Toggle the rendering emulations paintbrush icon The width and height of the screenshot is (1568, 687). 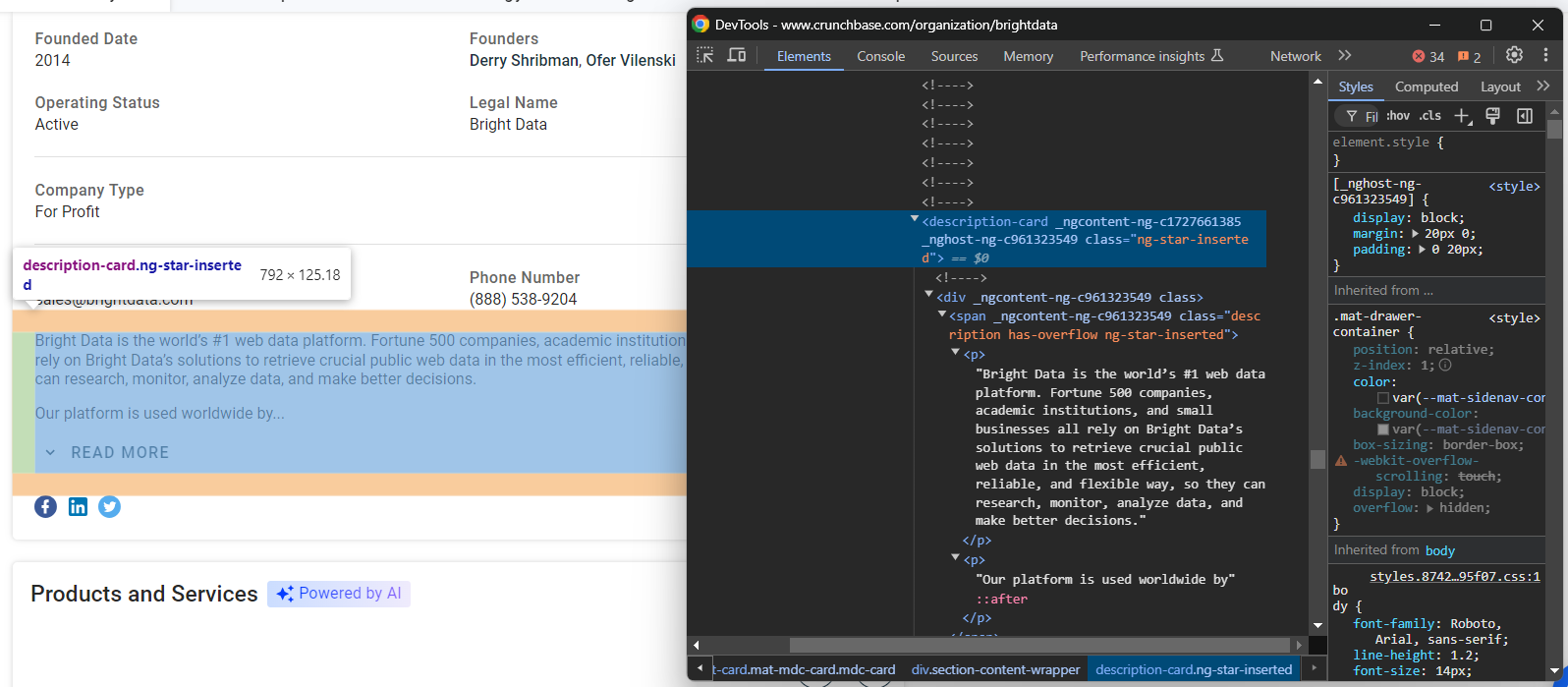tap(1492, 116)
